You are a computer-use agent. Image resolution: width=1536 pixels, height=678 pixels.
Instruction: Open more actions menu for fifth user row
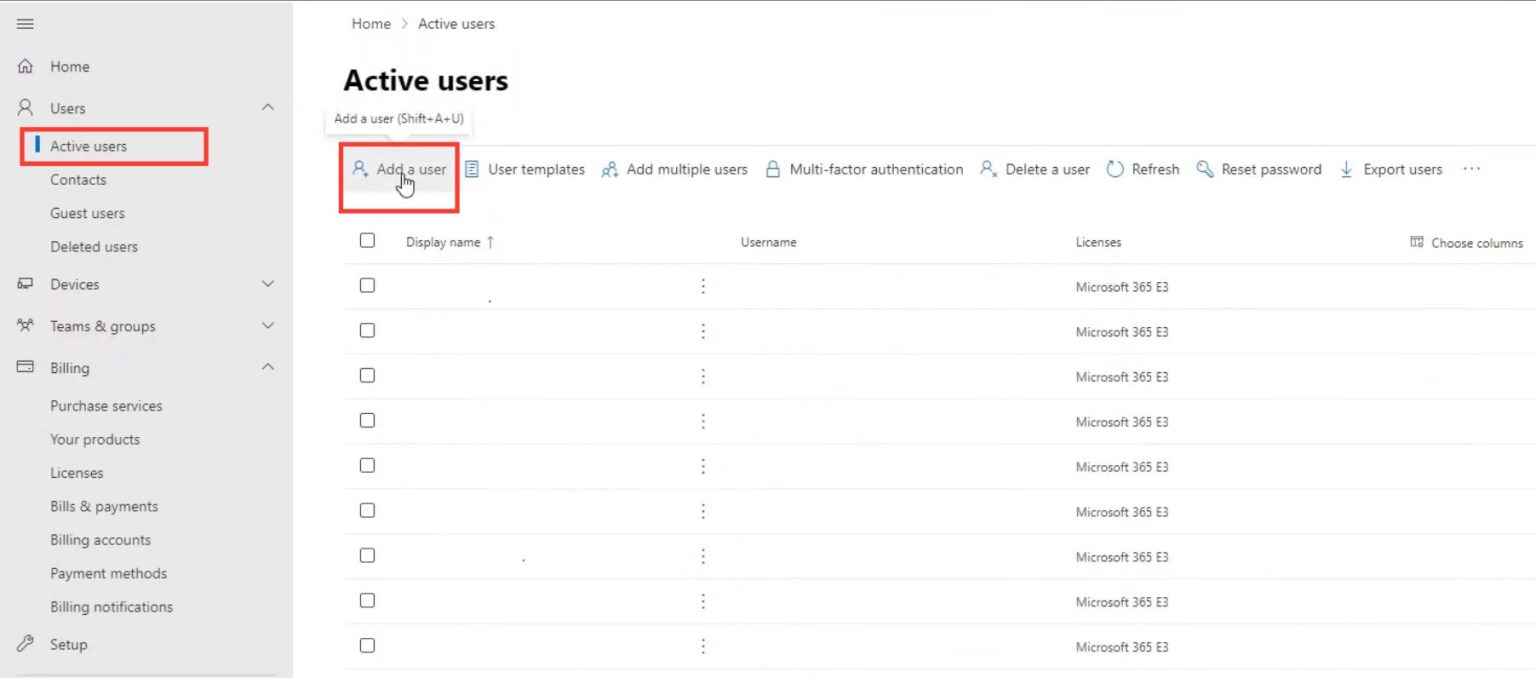[703, 467]
